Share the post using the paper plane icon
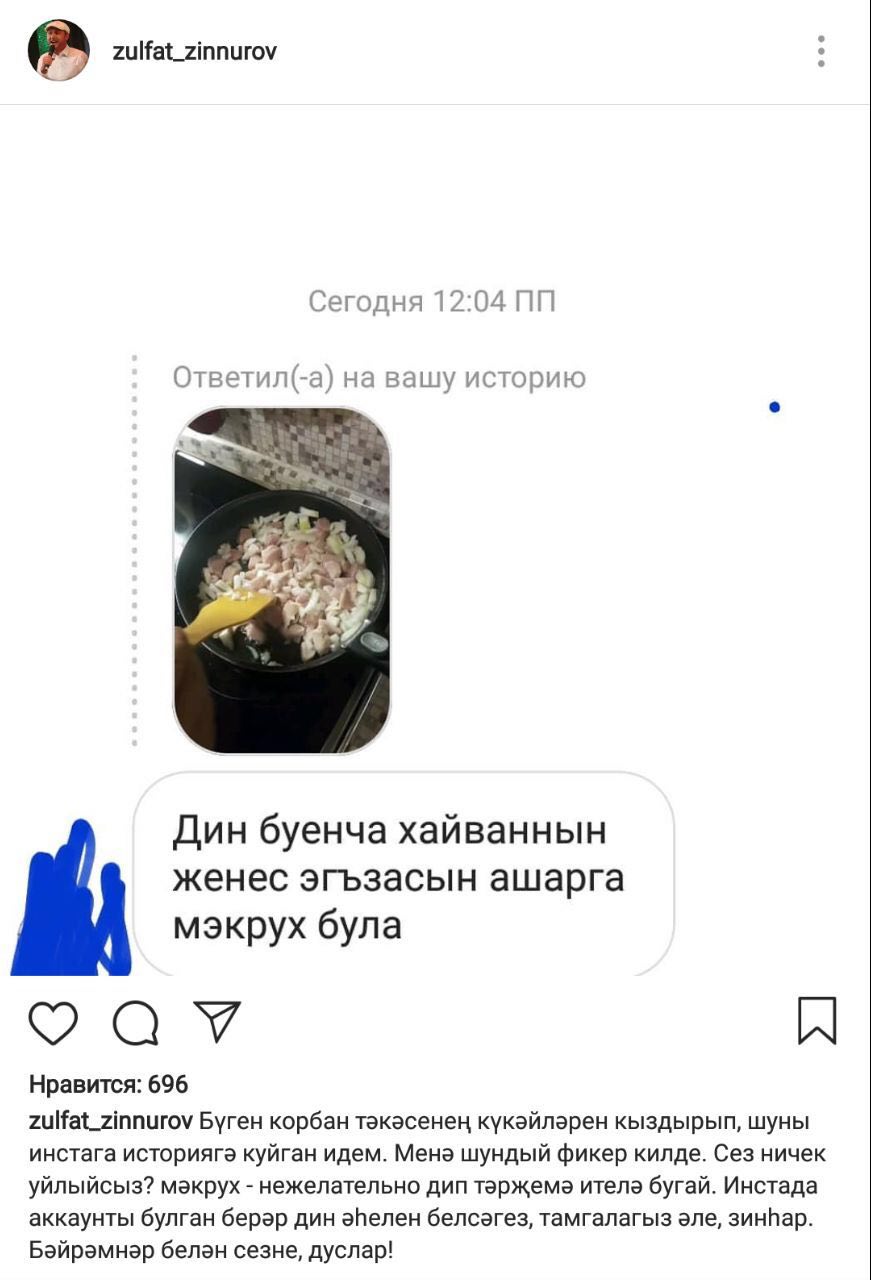The width and height of the screenshot is (871, 1280). pyautogui.click(x=217, y=1020)
